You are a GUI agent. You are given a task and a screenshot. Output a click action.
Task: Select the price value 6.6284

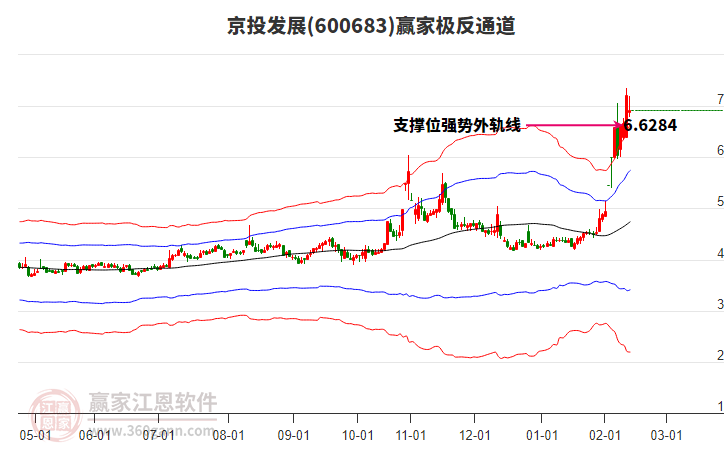tap(651, 125)
